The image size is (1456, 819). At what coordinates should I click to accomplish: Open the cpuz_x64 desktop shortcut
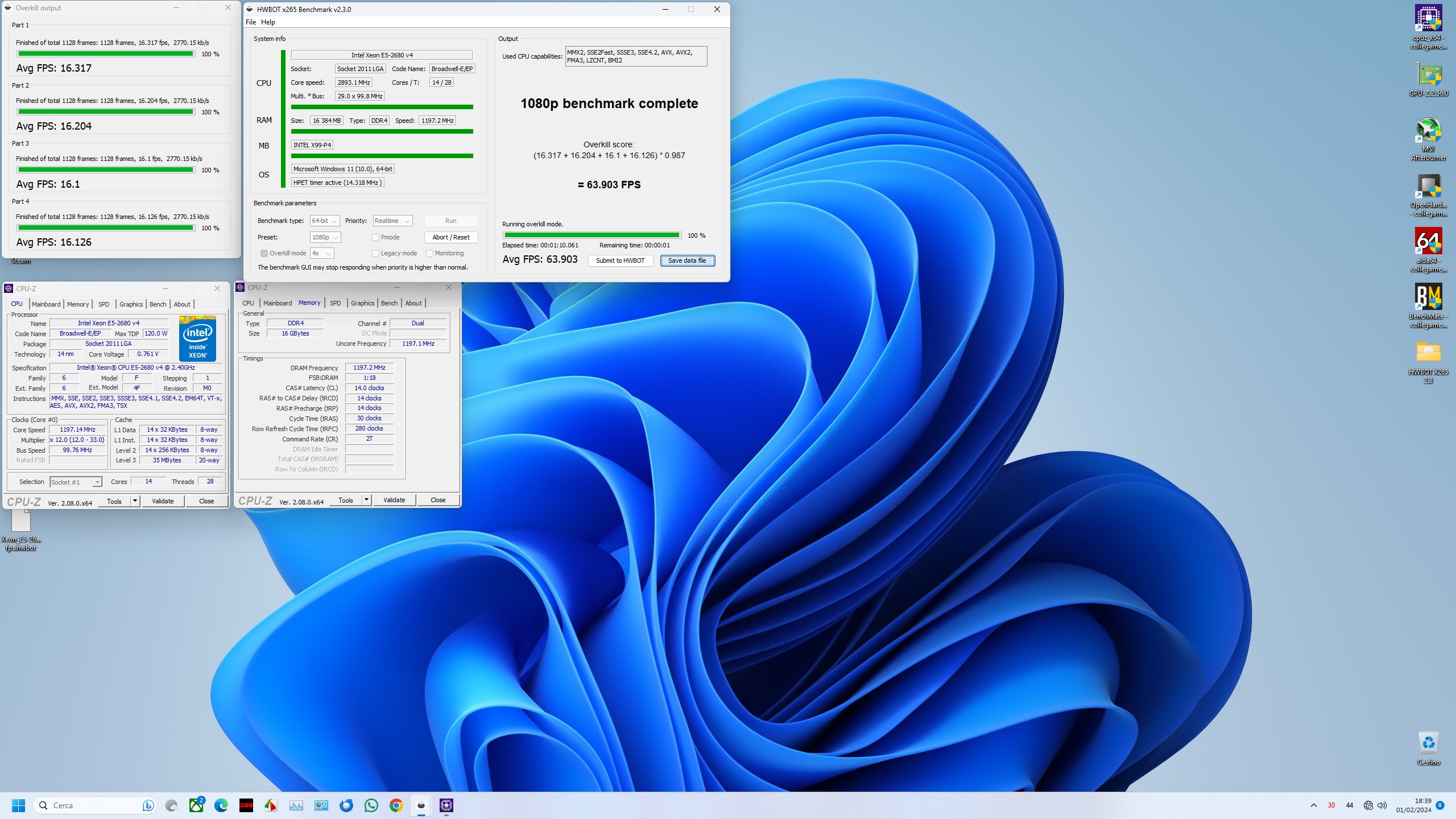[x=1428, y=27]
